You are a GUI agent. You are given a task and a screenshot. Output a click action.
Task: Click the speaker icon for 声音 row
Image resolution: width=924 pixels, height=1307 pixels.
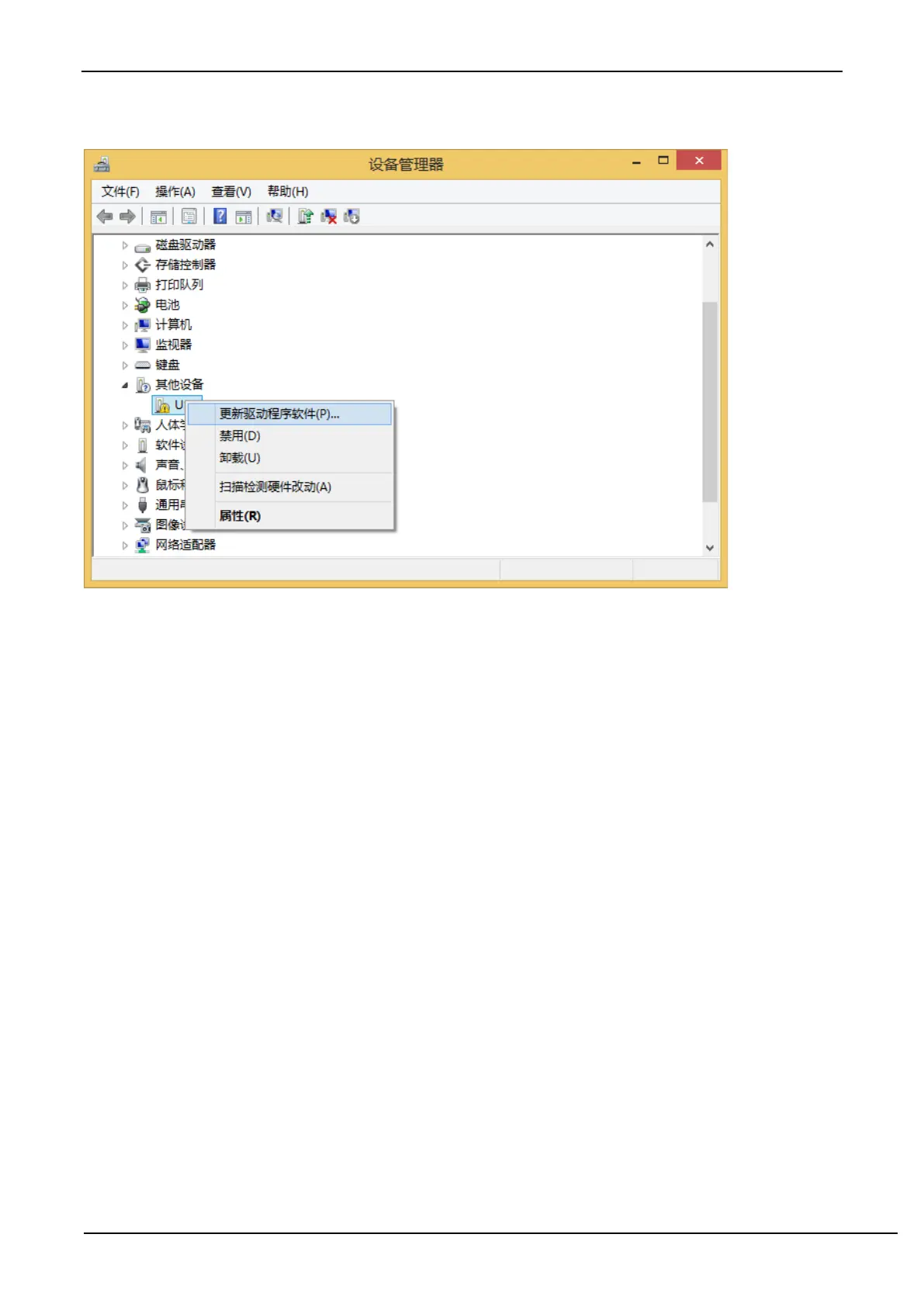[x=141, y=465]
